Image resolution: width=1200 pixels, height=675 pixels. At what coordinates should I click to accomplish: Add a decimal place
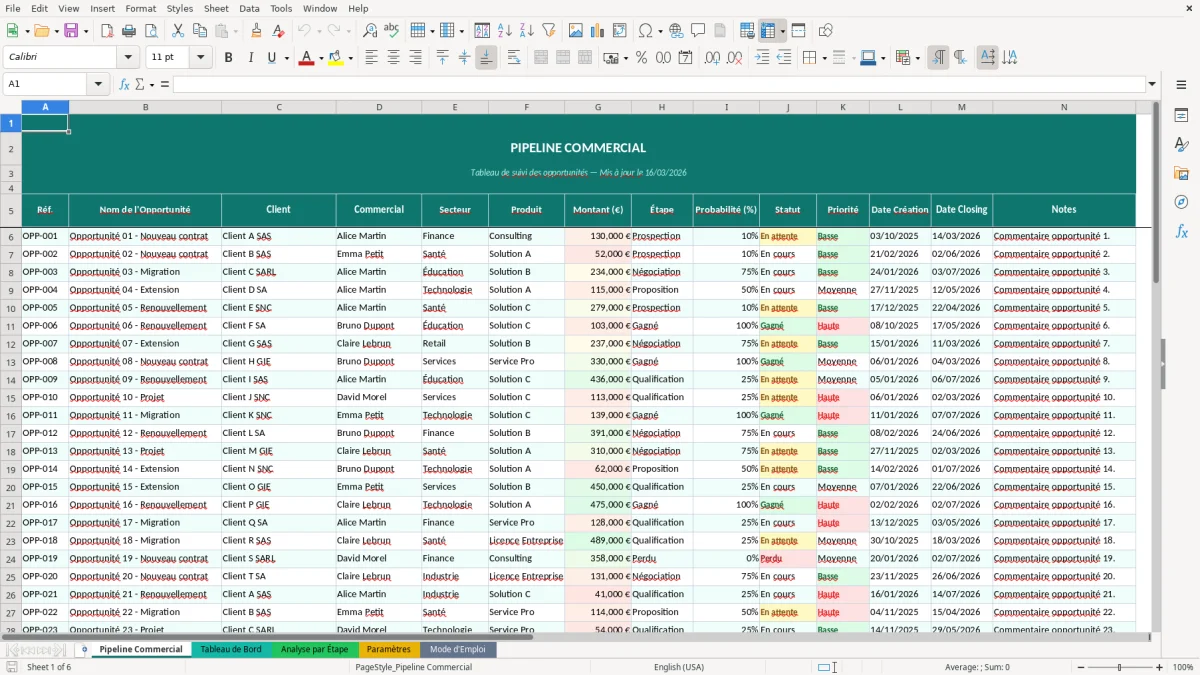pyautogui.click(x=712, y=58)
